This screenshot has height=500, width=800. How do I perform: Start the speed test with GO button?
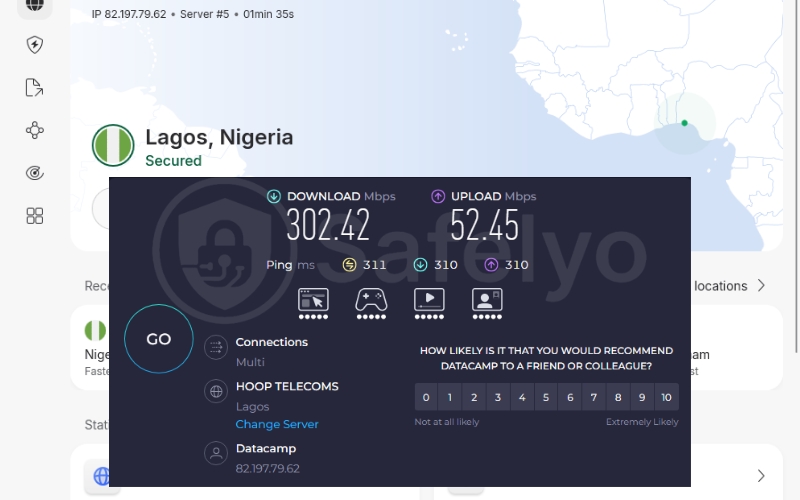tap(159, 339)
